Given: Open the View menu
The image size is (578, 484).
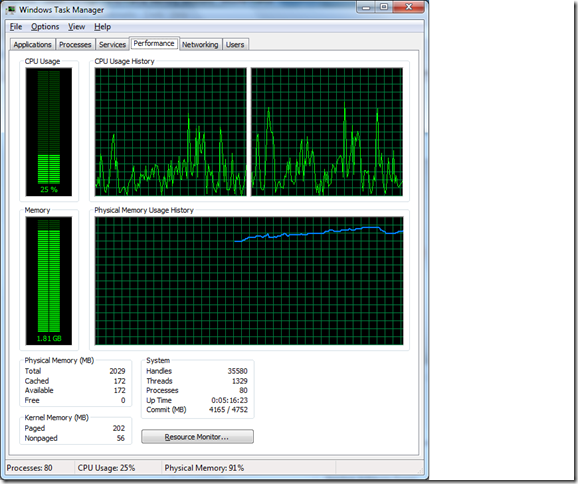Looking at the screenshot, I should tap(76, 27).
